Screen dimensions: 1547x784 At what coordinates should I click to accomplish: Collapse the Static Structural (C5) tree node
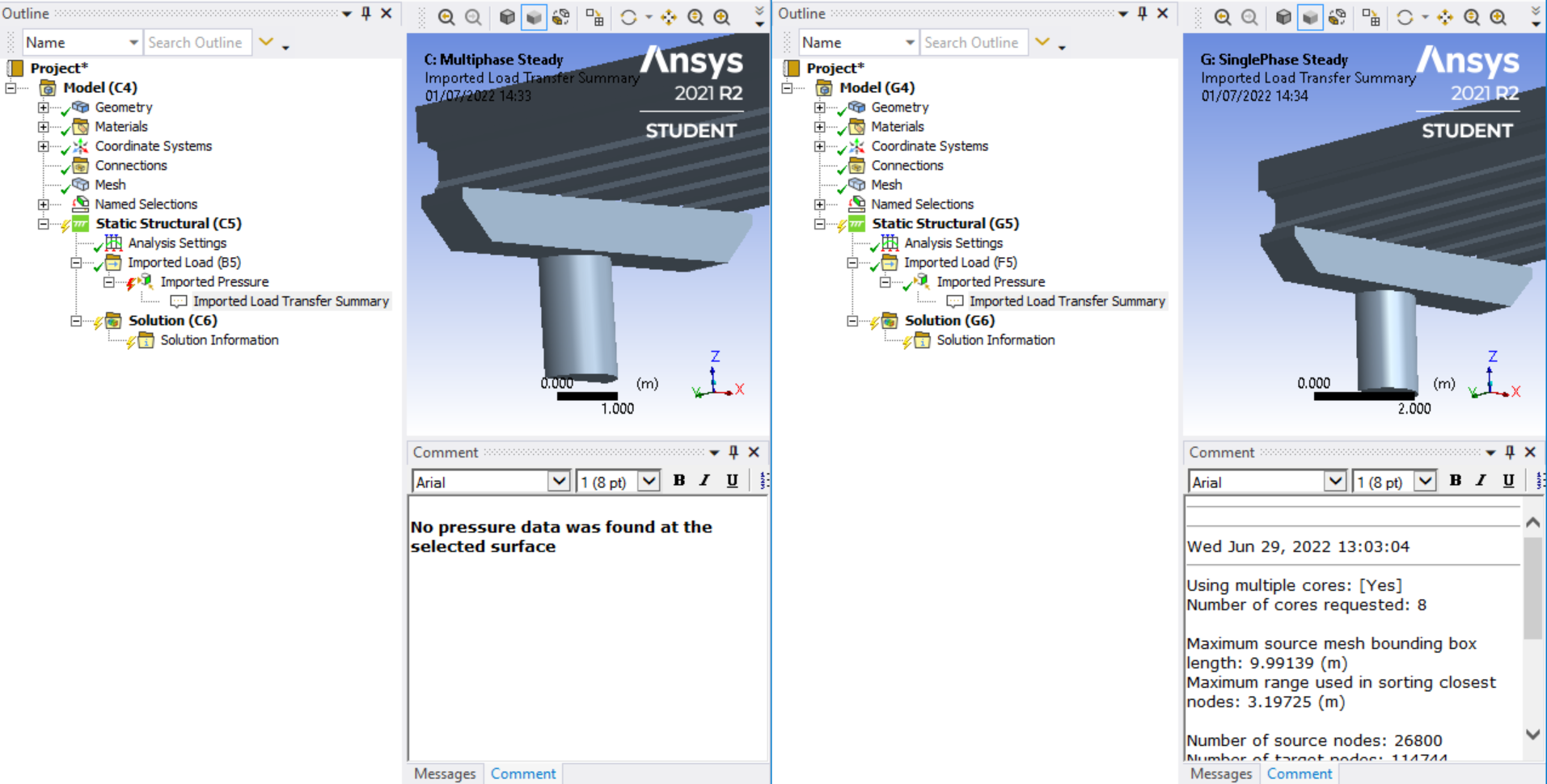44,224
